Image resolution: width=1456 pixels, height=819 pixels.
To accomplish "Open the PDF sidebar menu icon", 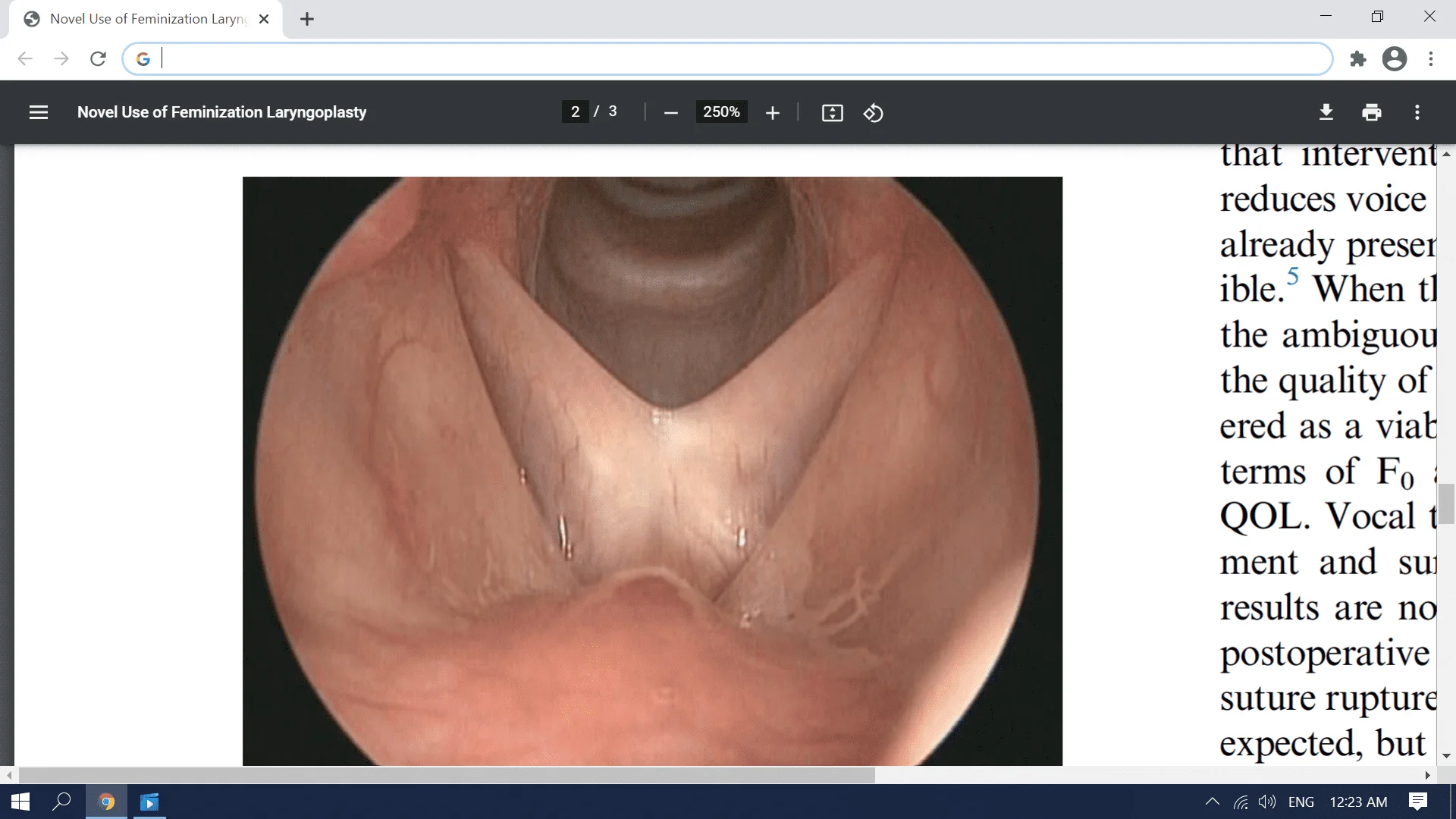I will 39,112.
